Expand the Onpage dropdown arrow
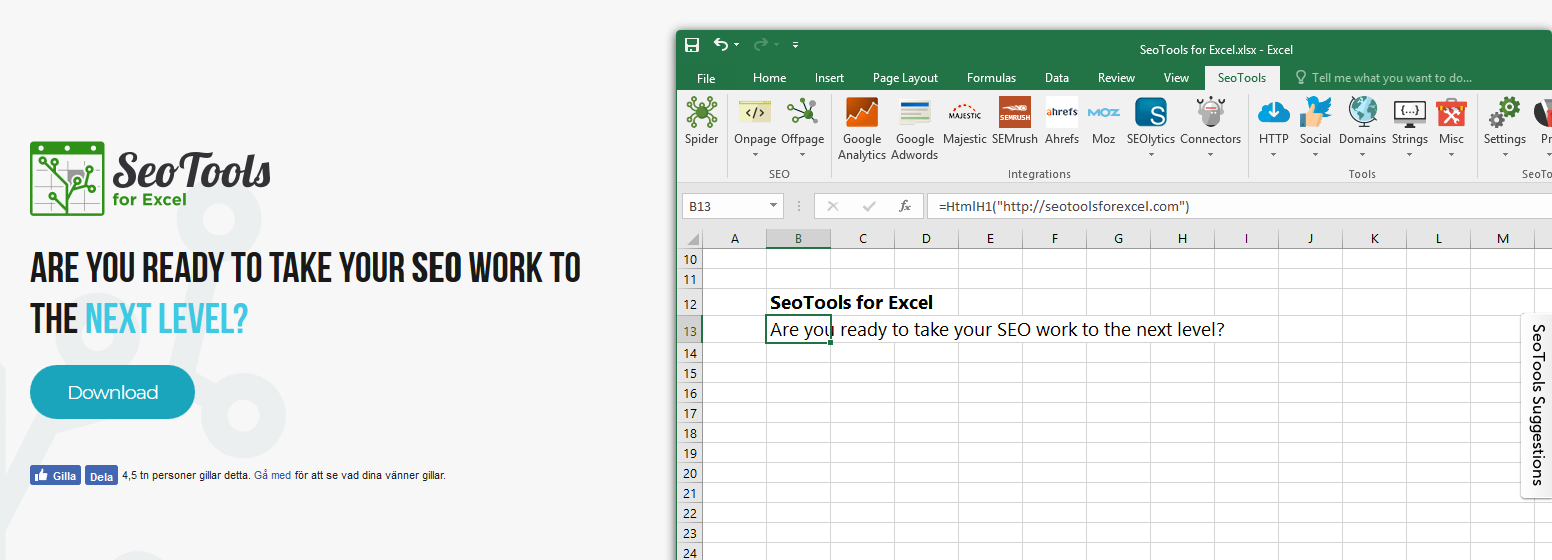Image resolution: width=1552 pixels, height=560 pixels. click(755, 155)
